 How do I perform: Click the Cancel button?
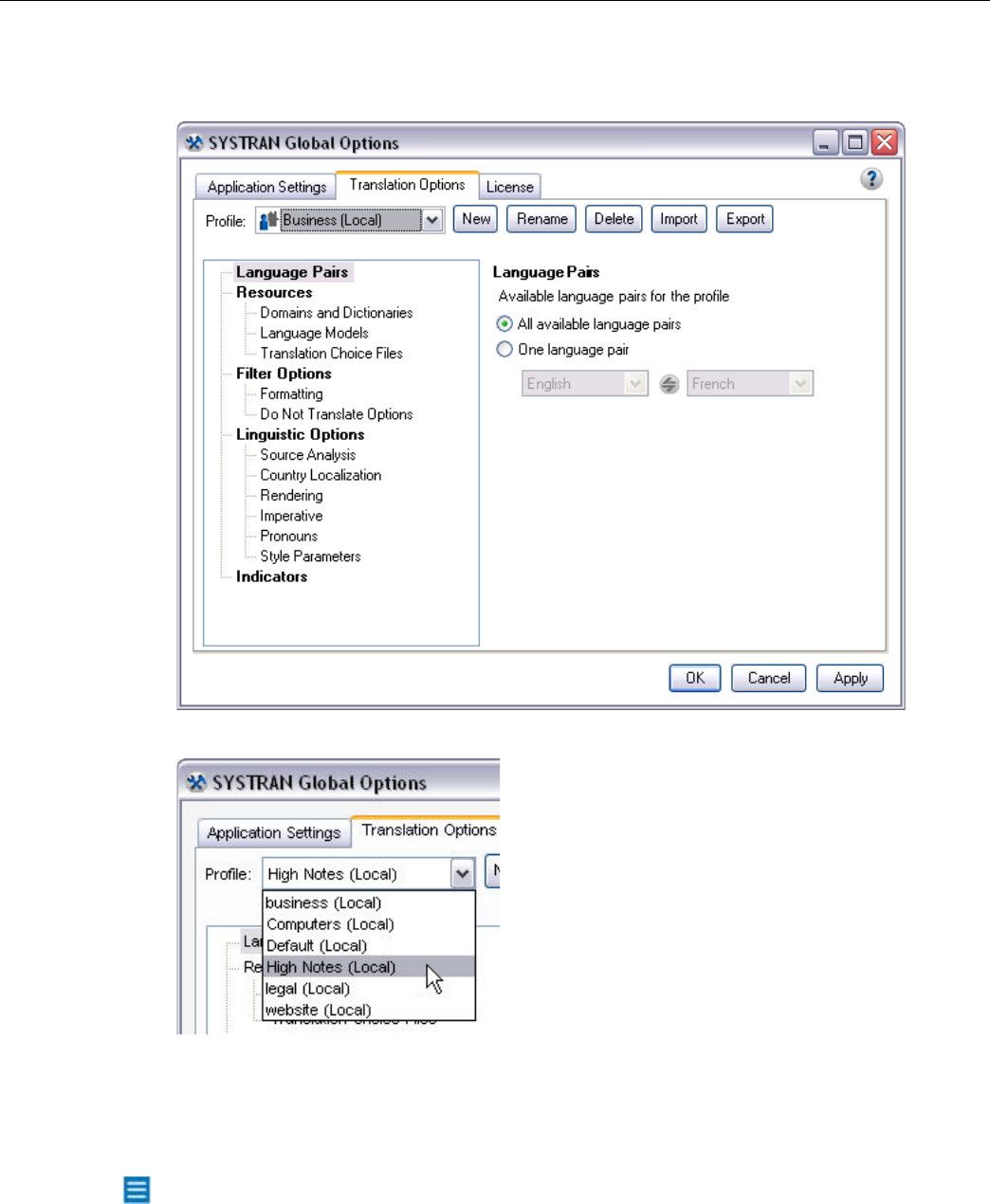769,678
